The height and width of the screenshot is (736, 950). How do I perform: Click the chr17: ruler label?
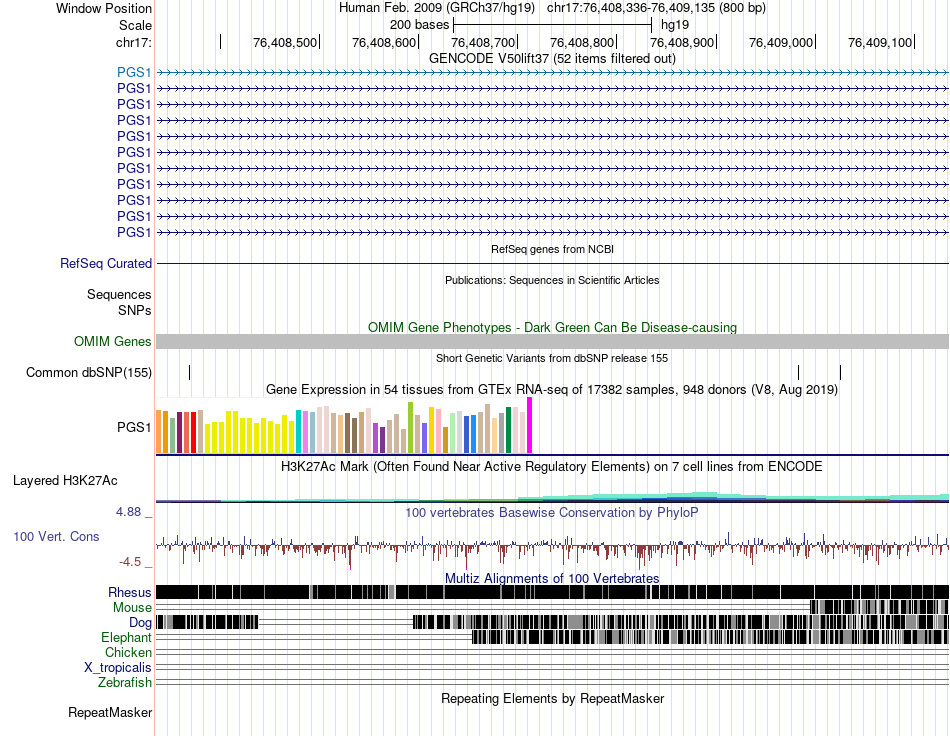pyautogui.click(x=134, y=42)
